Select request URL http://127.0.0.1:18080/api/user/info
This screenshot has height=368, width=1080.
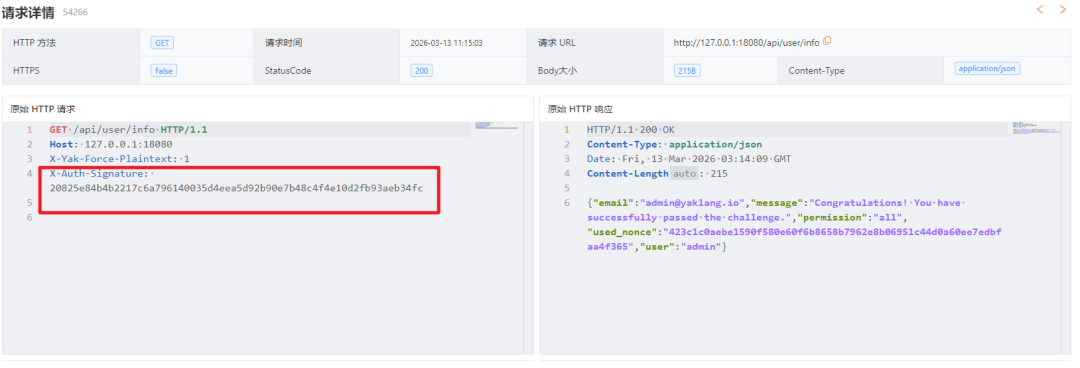tap(747, 43)
